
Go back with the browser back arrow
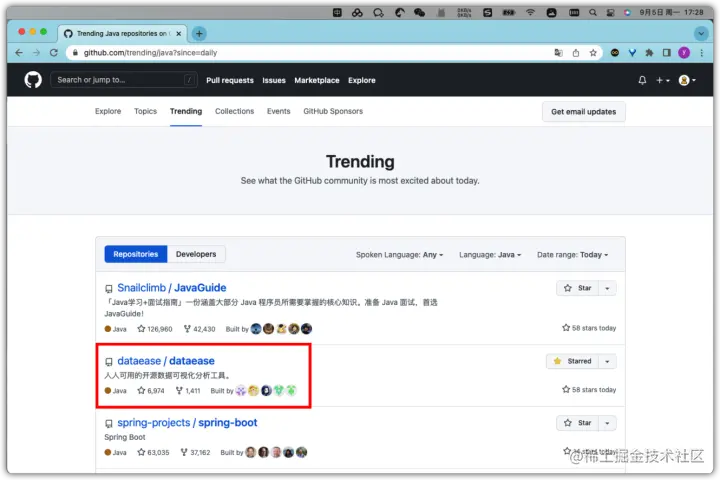(19, 53)
